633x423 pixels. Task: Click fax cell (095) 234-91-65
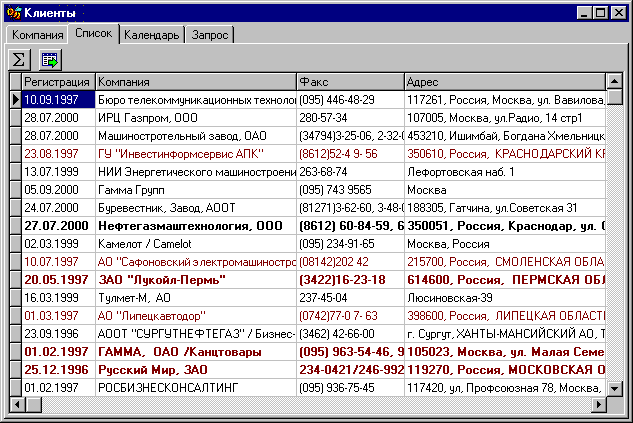pos(350,244)
